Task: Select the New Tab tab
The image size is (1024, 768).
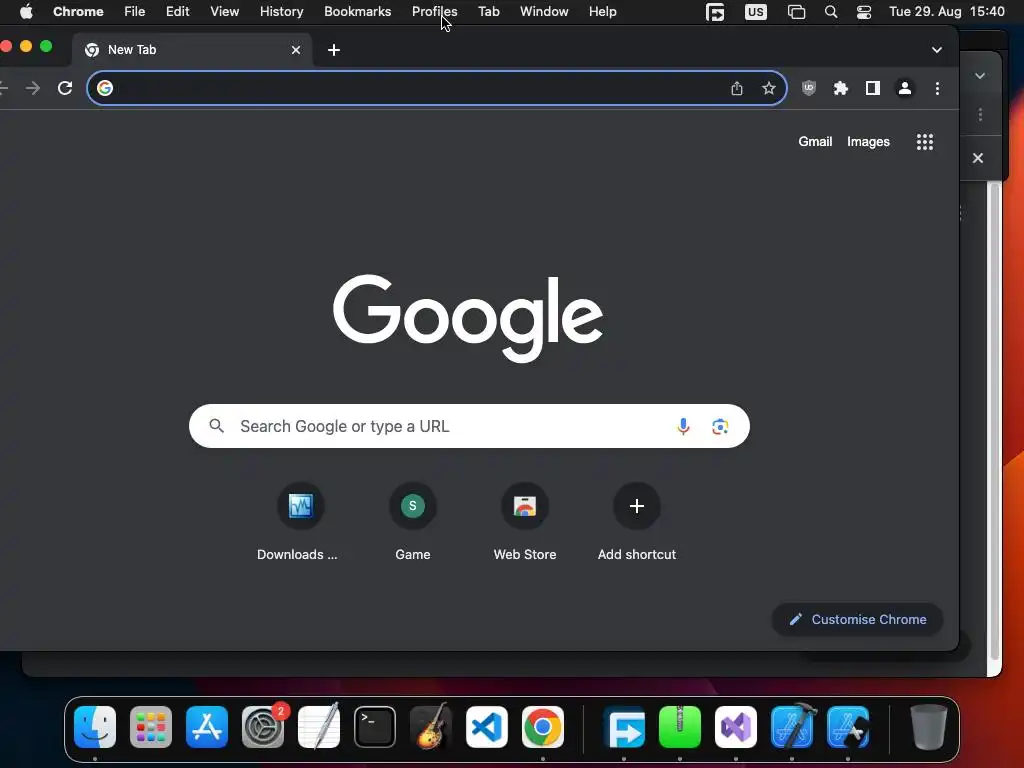Action: click(x=191, y=50)
